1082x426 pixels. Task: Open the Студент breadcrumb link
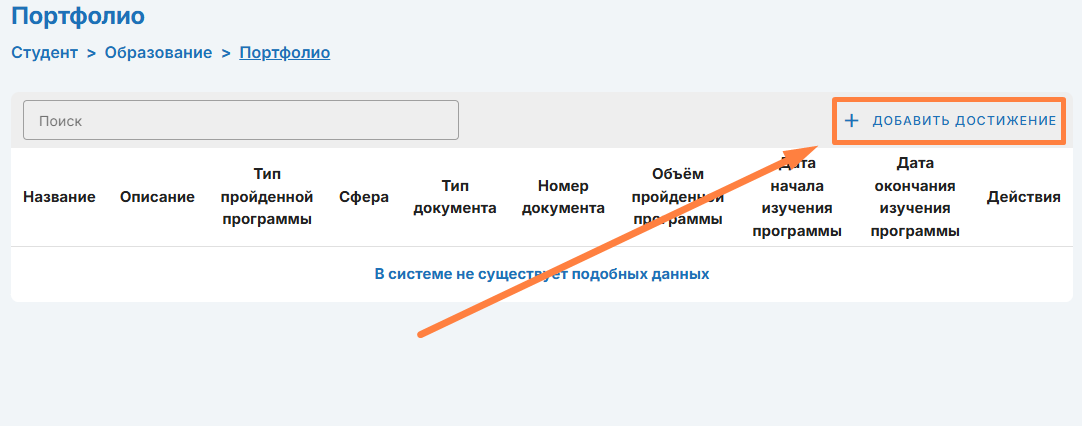click(x=44, y=53)
